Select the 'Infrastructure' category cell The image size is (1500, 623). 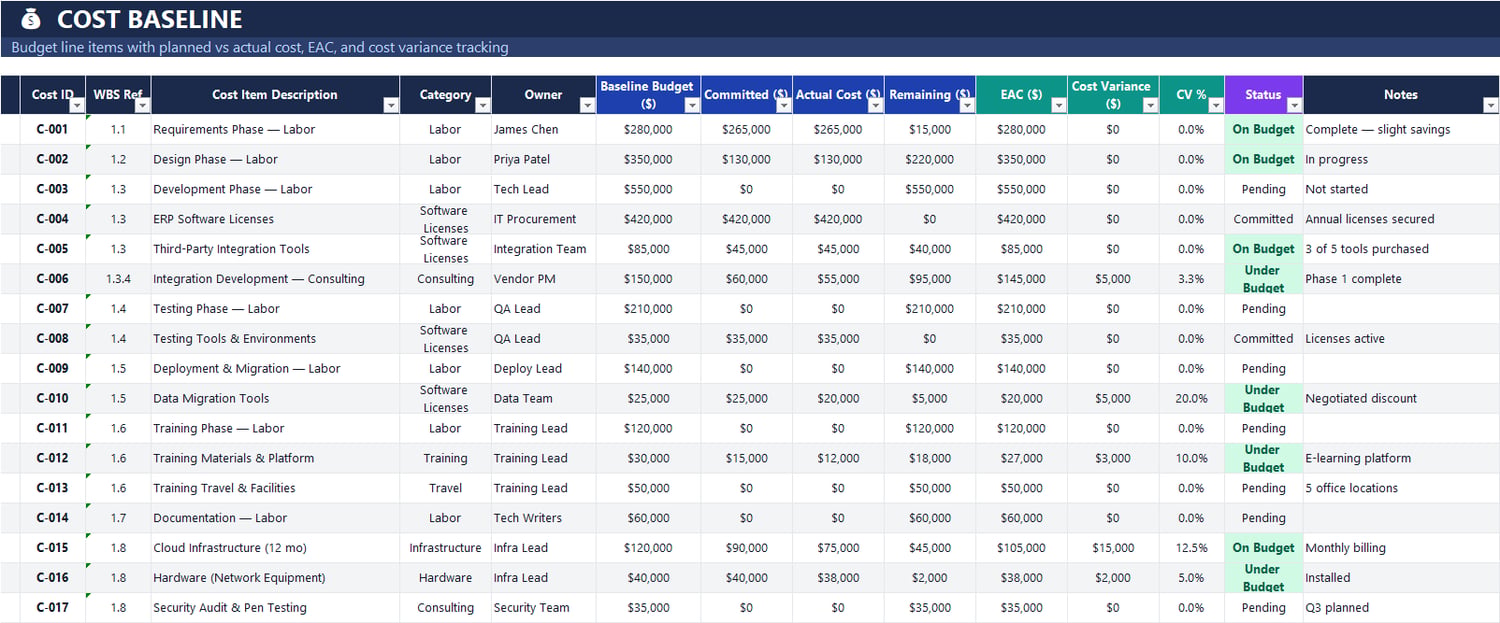click(x=445, y=548)
